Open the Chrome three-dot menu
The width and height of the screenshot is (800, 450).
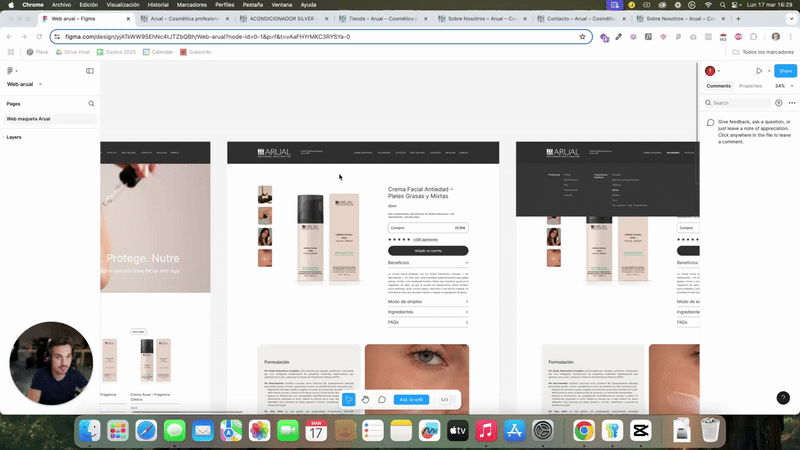pos(791,37)
